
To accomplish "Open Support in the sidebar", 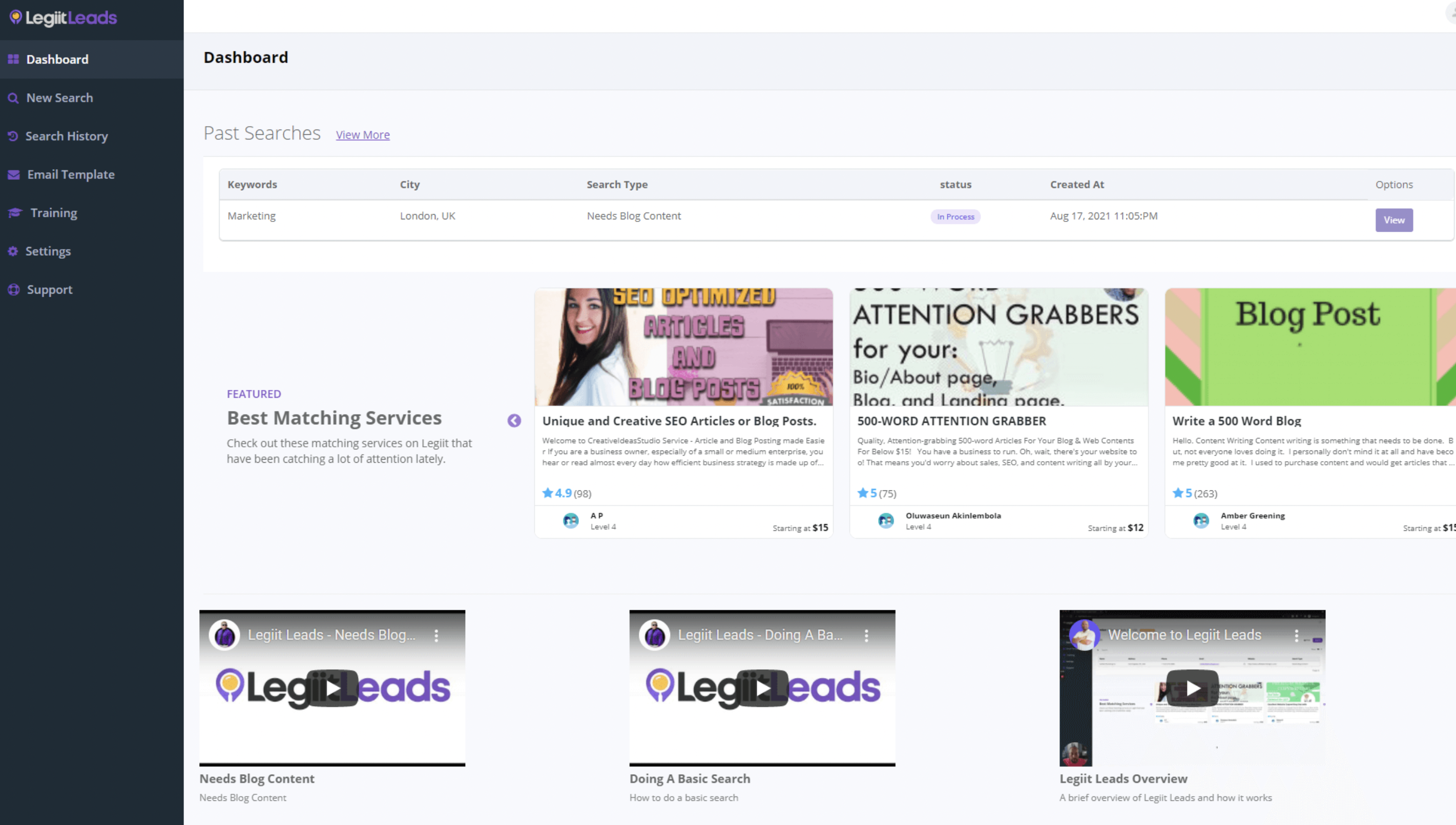I will (92, 290).
